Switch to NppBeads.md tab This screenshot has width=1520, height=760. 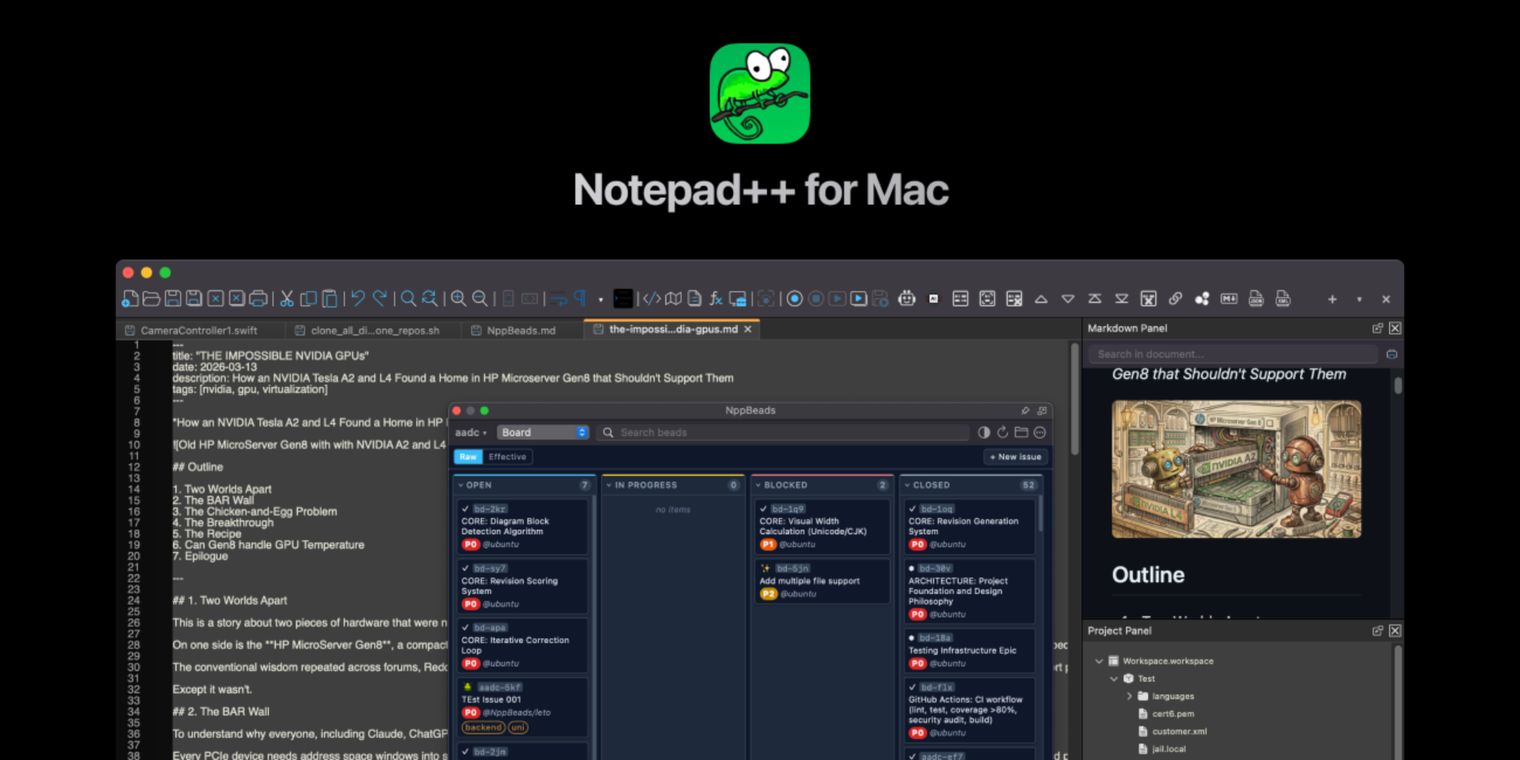(521, 330)
